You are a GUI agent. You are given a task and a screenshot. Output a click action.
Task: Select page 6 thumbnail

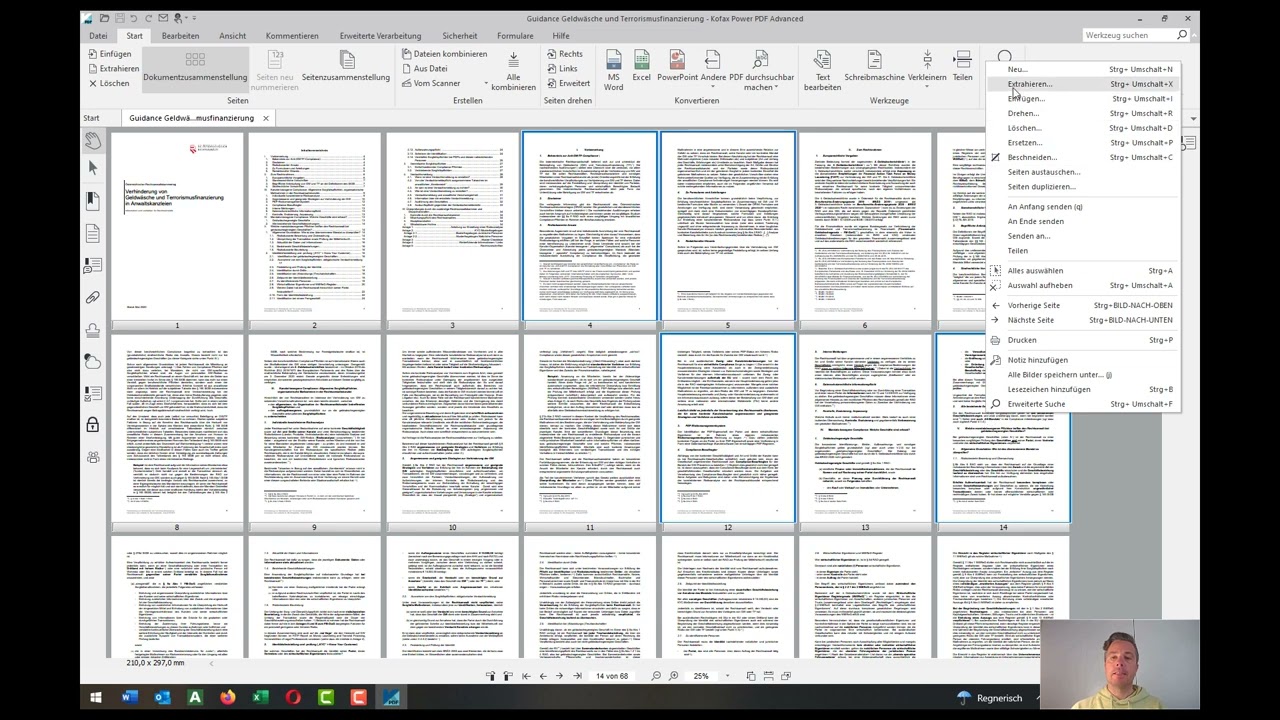point(865,225)
